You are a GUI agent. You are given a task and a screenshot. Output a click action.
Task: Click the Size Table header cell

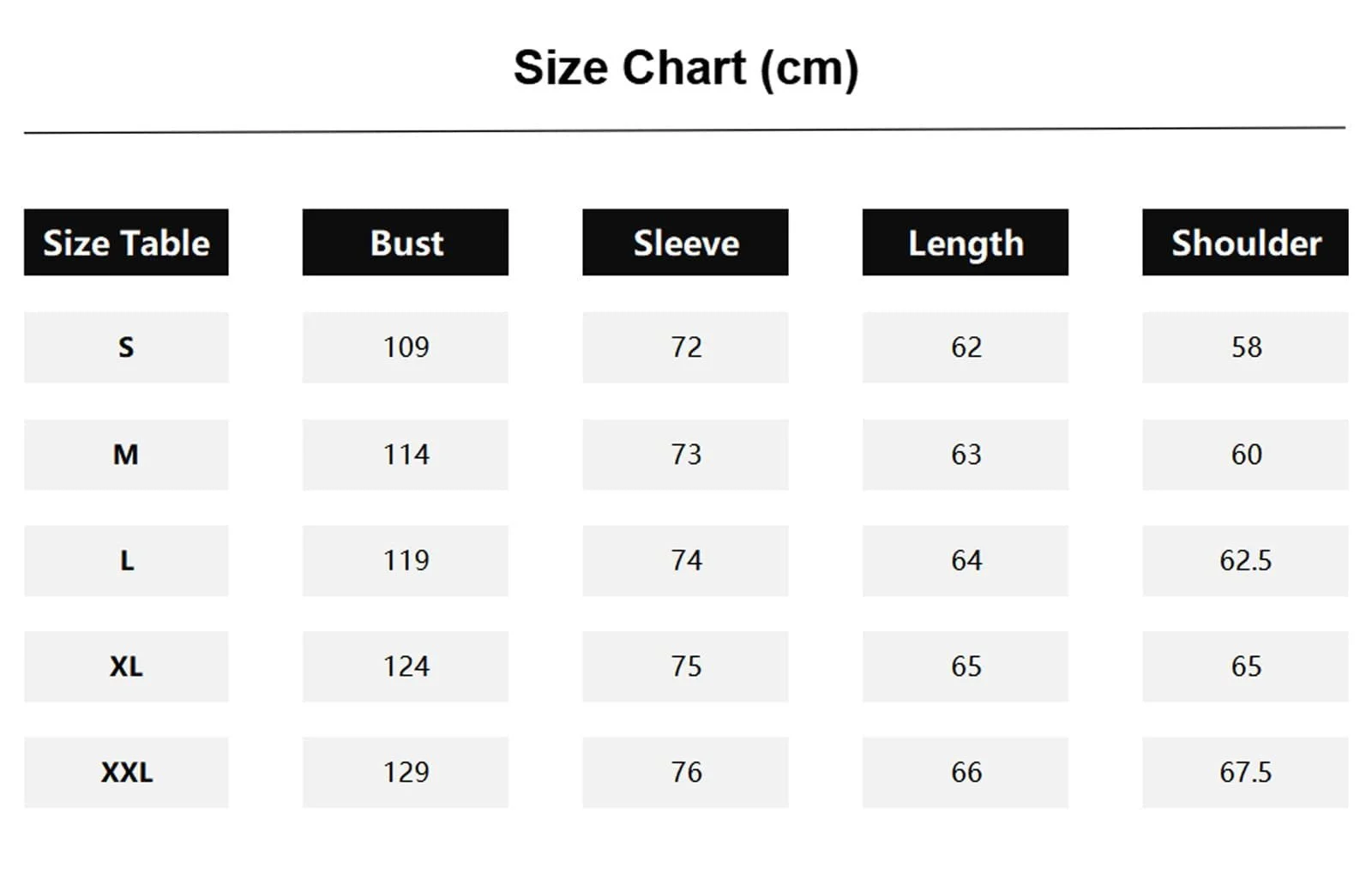tap(126, 243)
